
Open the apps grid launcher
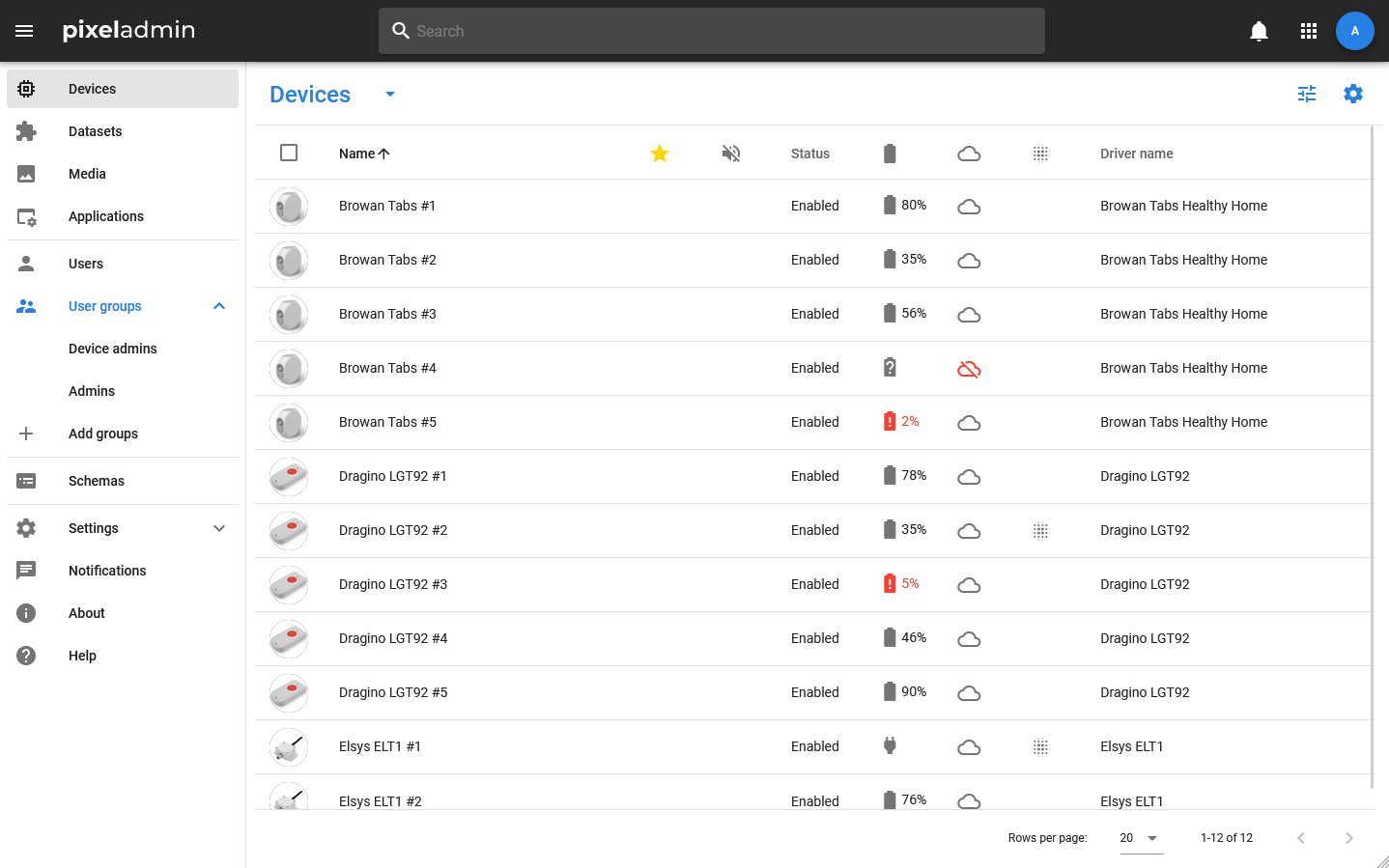point(1309,31)
